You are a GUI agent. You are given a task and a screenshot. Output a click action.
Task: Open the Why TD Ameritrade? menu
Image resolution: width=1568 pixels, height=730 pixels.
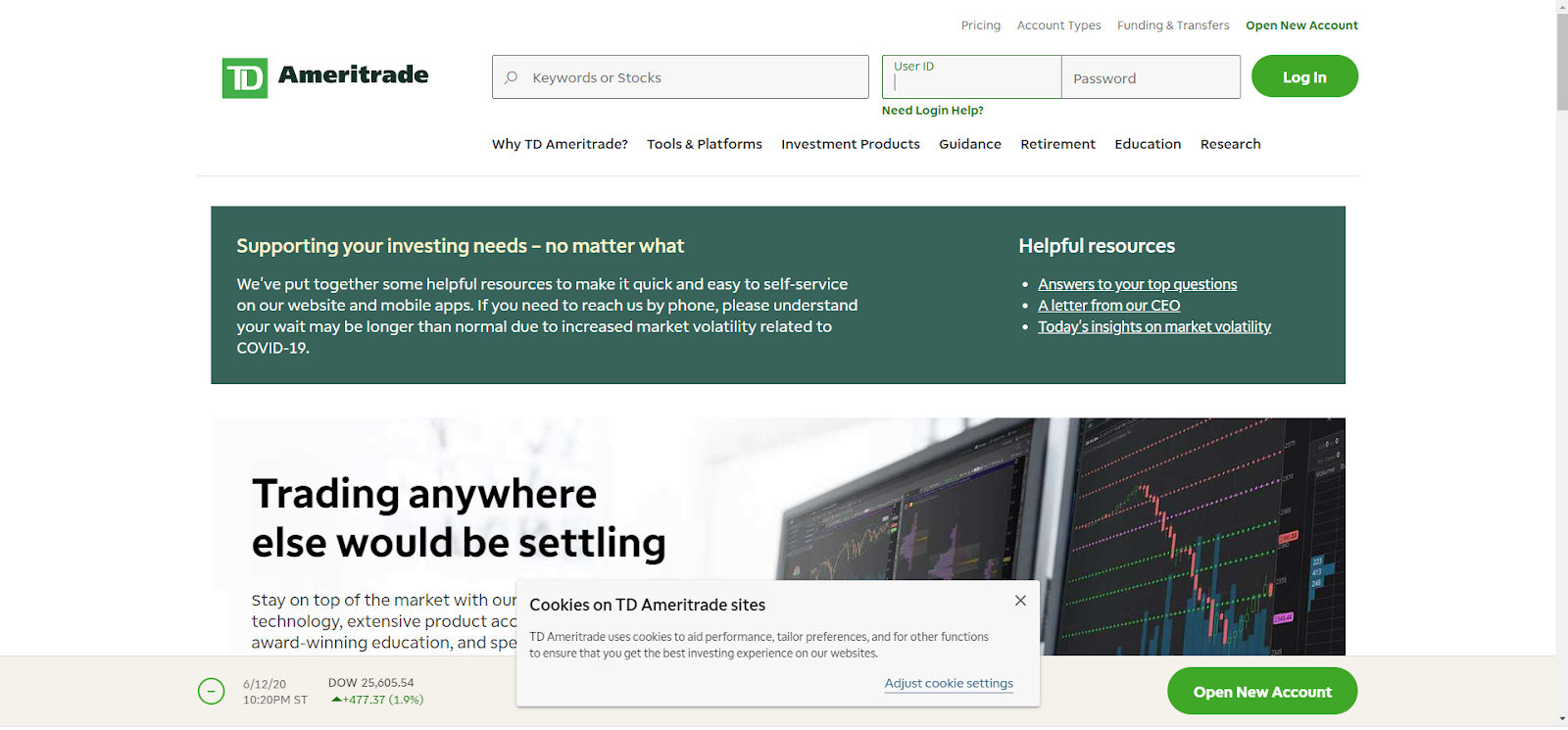(560, 144)
